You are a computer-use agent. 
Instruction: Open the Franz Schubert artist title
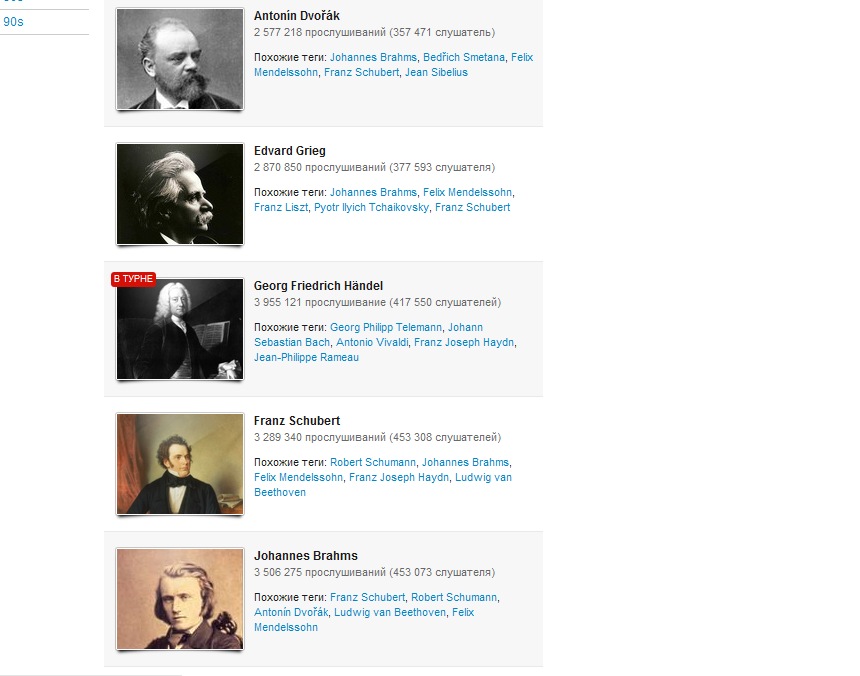click(x=297, y=421)
